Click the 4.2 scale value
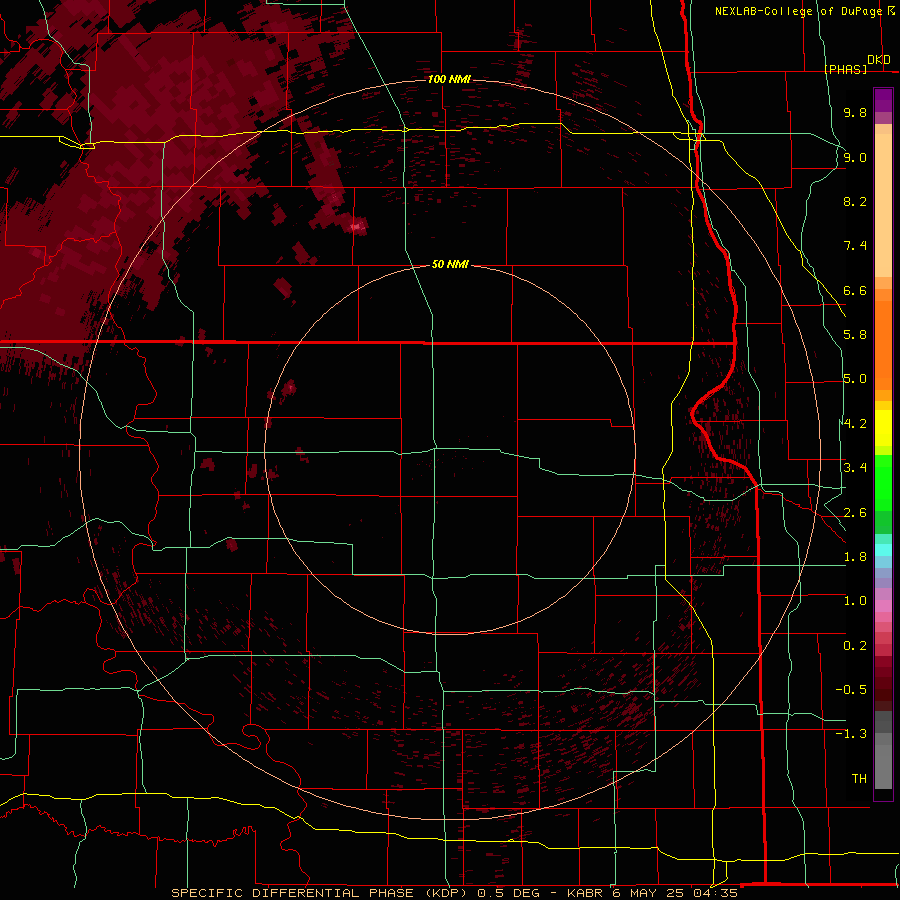 855,424
